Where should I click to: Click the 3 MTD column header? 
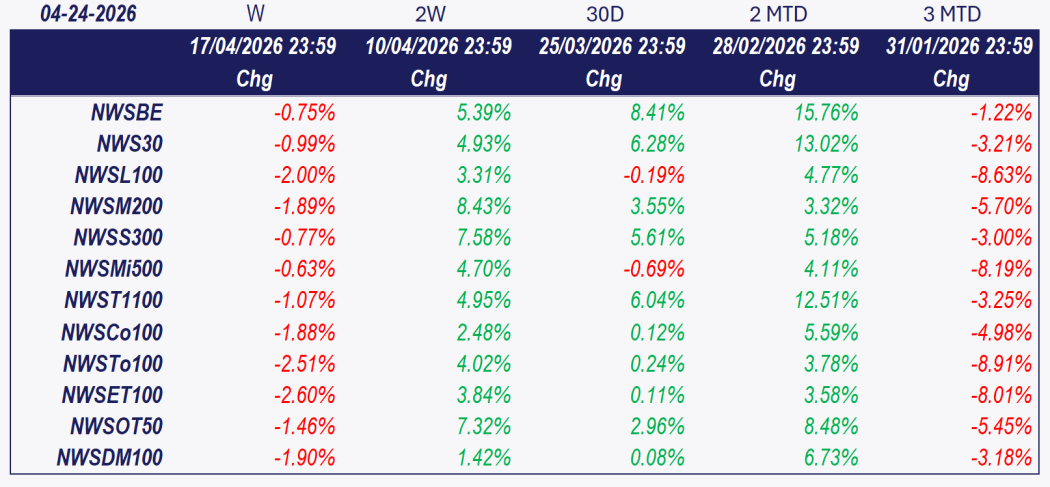click(x=951, y=15)
